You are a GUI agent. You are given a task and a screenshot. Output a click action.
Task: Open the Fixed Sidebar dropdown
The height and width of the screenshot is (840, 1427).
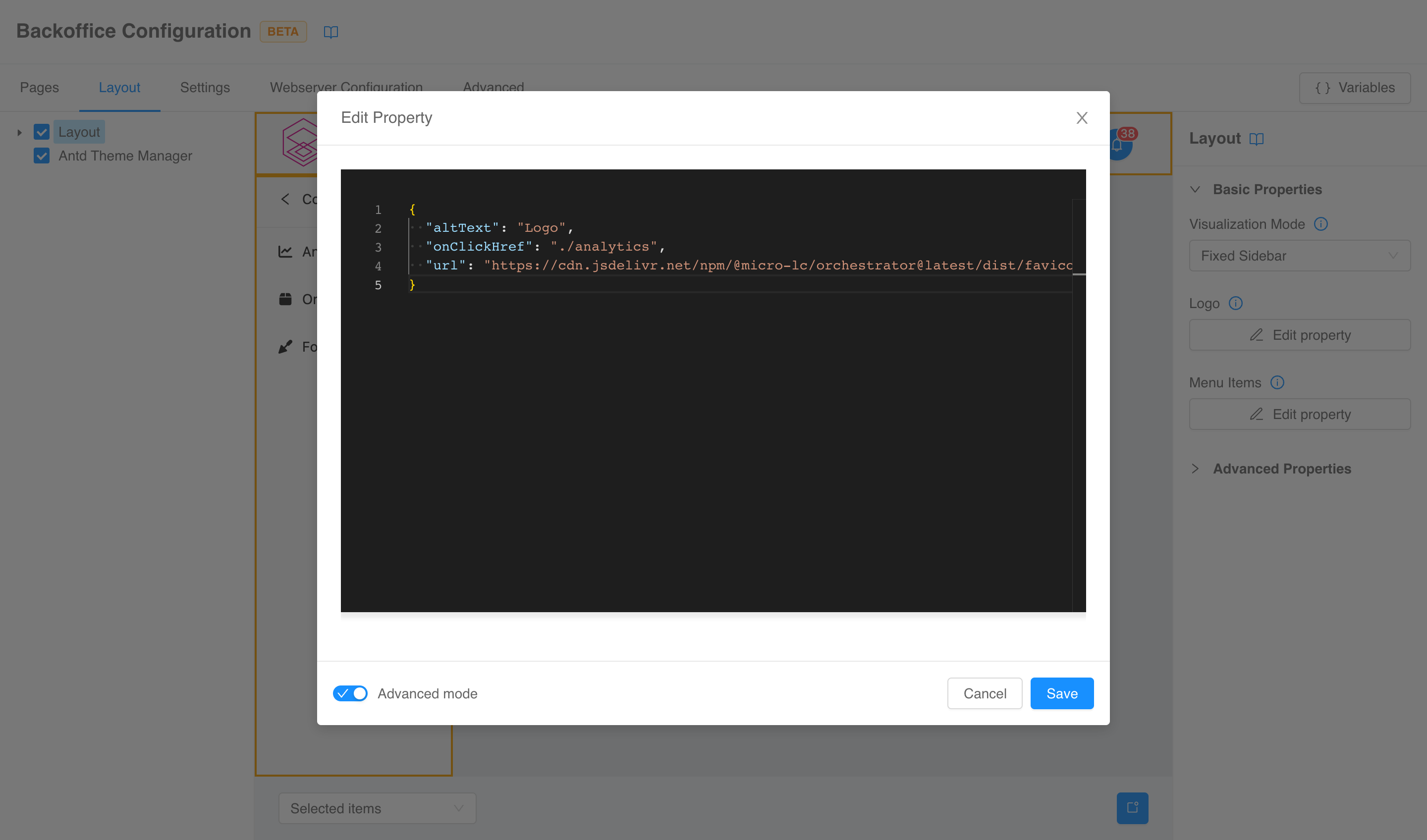point(1300,255)
